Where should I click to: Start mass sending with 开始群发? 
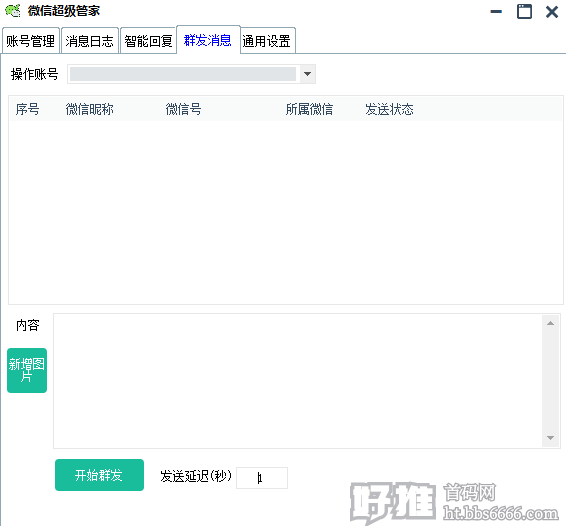[99, 475]
